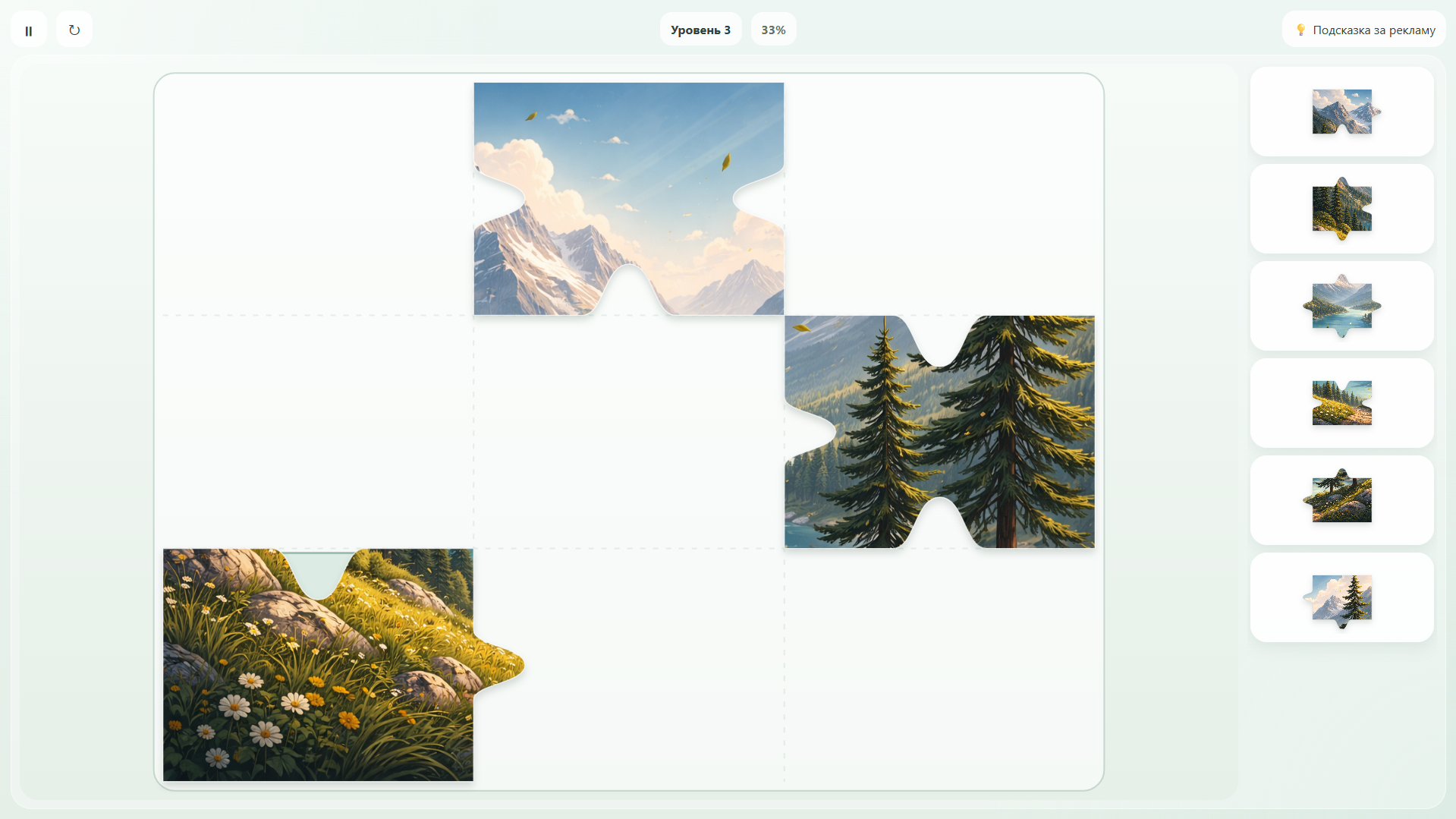Image resolution: width=1456 pixels, height=819 pixels.
Task: Click the placed daisy meadow piece
Action: coord(319,665)
